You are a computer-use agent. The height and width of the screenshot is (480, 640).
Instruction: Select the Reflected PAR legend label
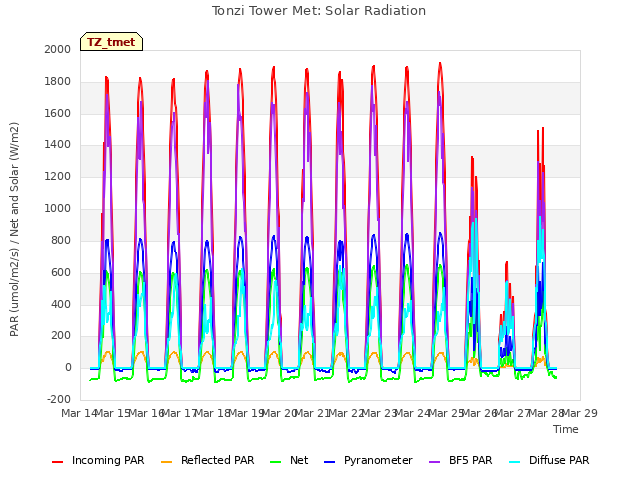coord(218,460)
